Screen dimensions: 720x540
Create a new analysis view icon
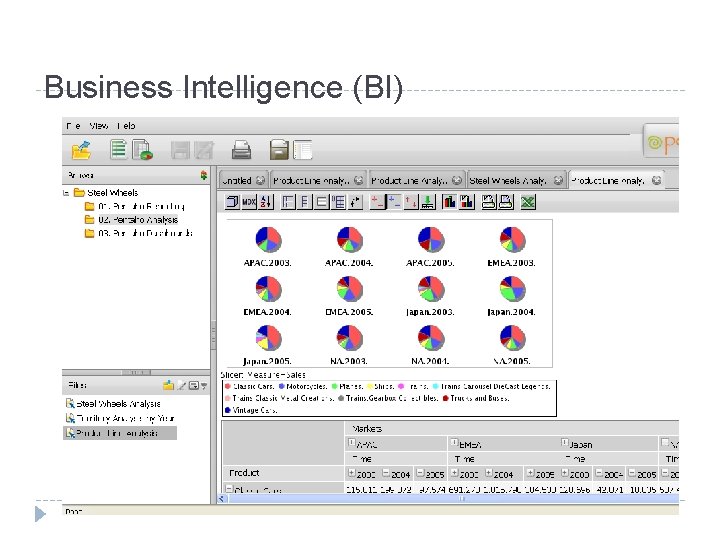coord(142,150)
